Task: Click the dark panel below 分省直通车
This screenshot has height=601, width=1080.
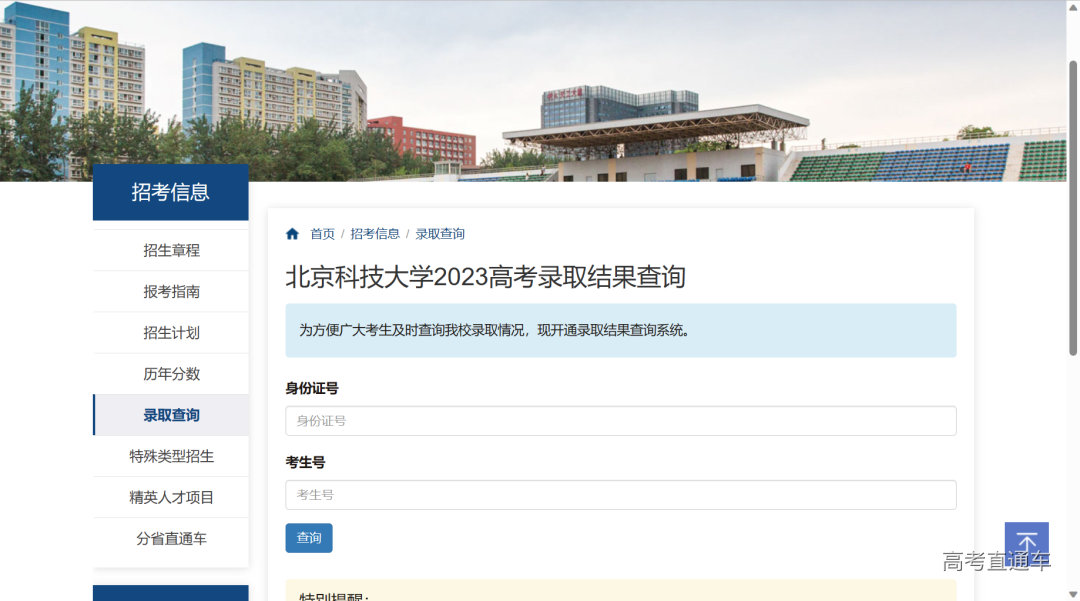Action: tap(170, 592)
